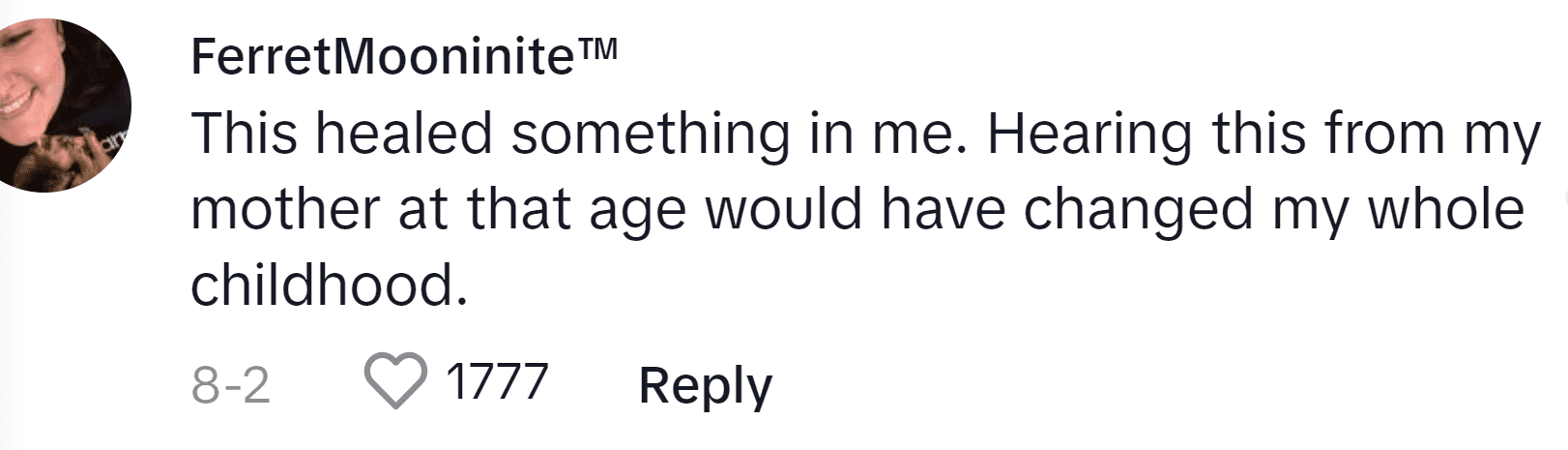Image resolution: width=1568 pixels, height=450 pixels.
Task: Click the 1777 like count
Action: (x=497, y=381)
